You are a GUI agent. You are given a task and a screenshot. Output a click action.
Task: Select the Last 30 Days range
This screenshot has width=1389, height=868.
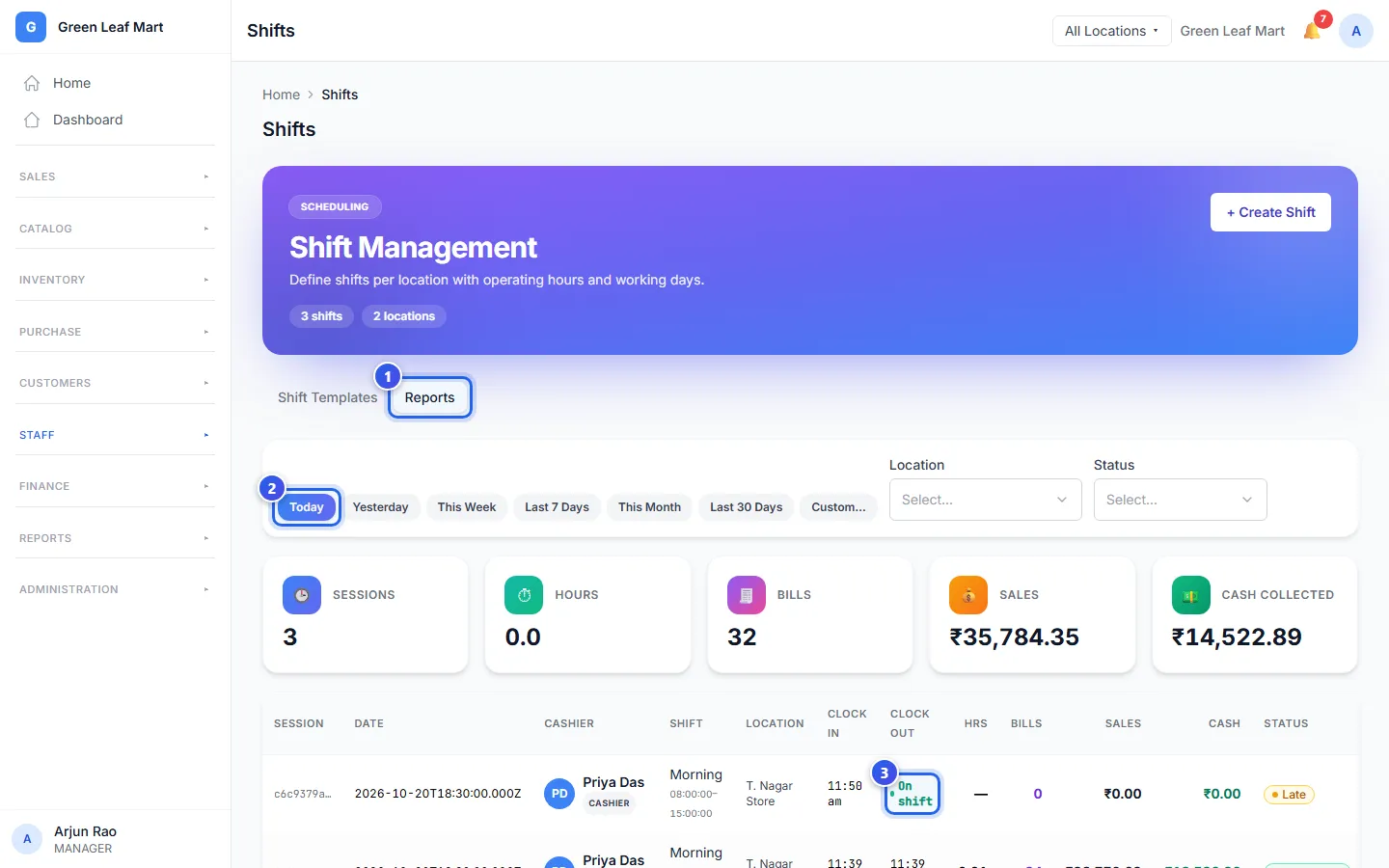747,507
